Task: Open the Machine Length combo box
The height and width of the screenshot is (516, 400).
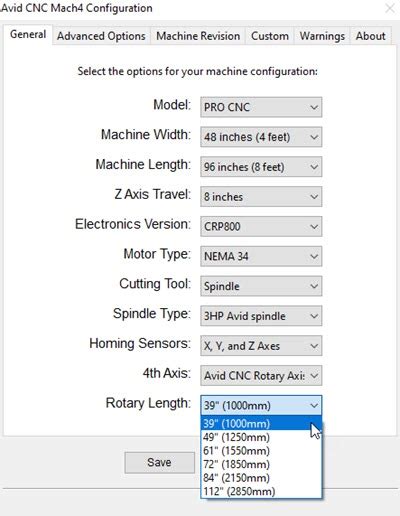Action: (261, 167)
